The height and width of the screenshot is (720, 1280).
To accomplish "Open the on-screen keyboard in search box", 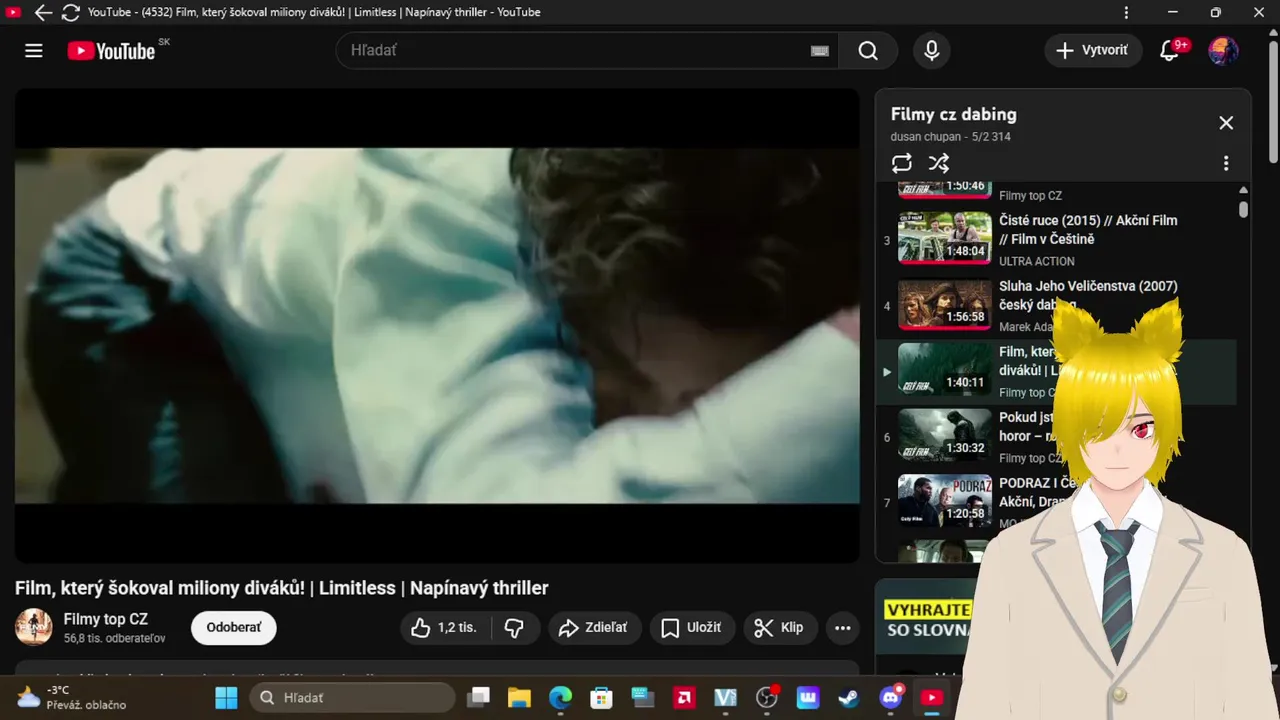I will (x=820, y=51).
